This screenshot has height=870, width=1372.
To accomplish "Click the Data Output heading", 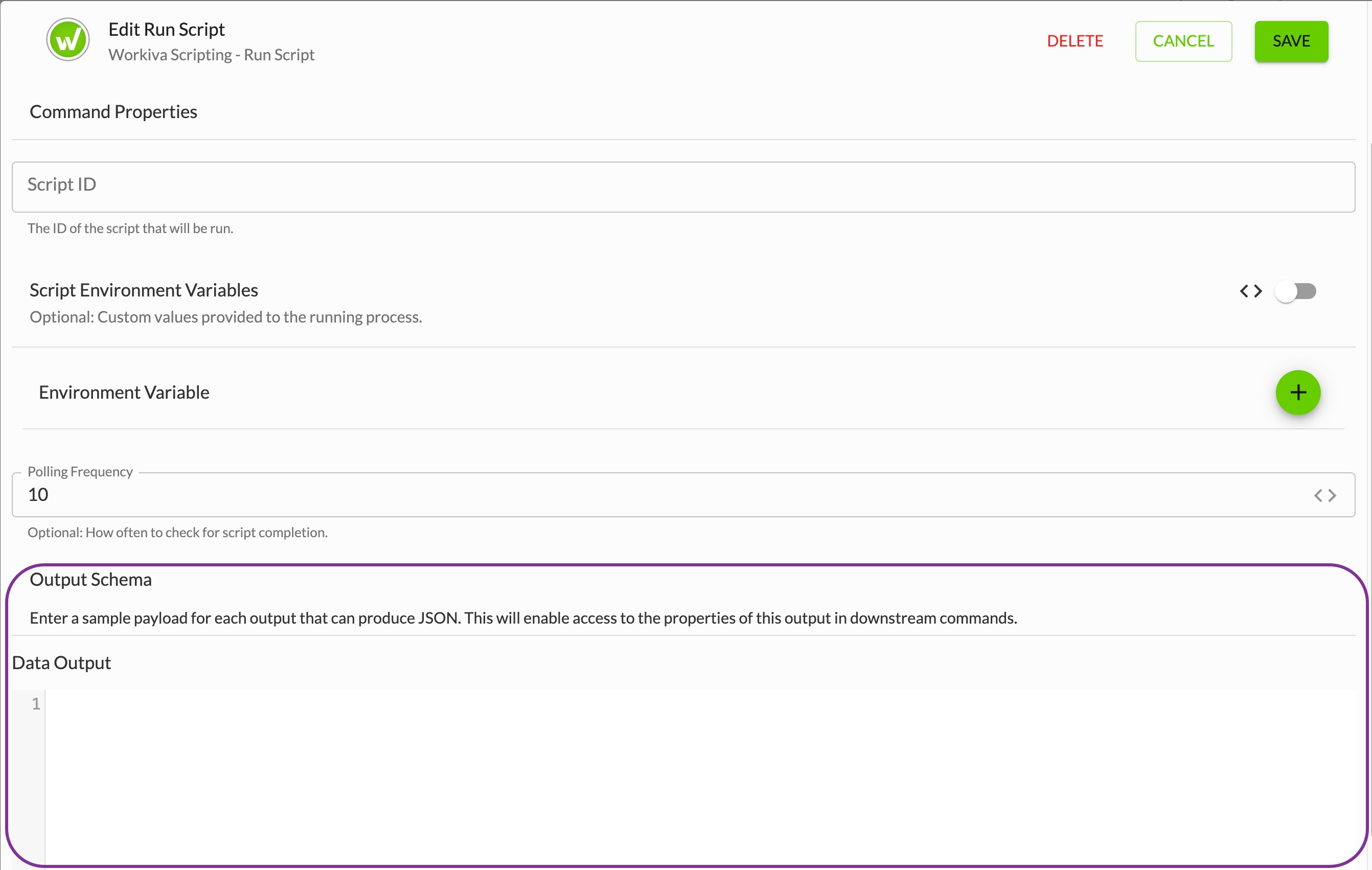I will tap(61, 662).
